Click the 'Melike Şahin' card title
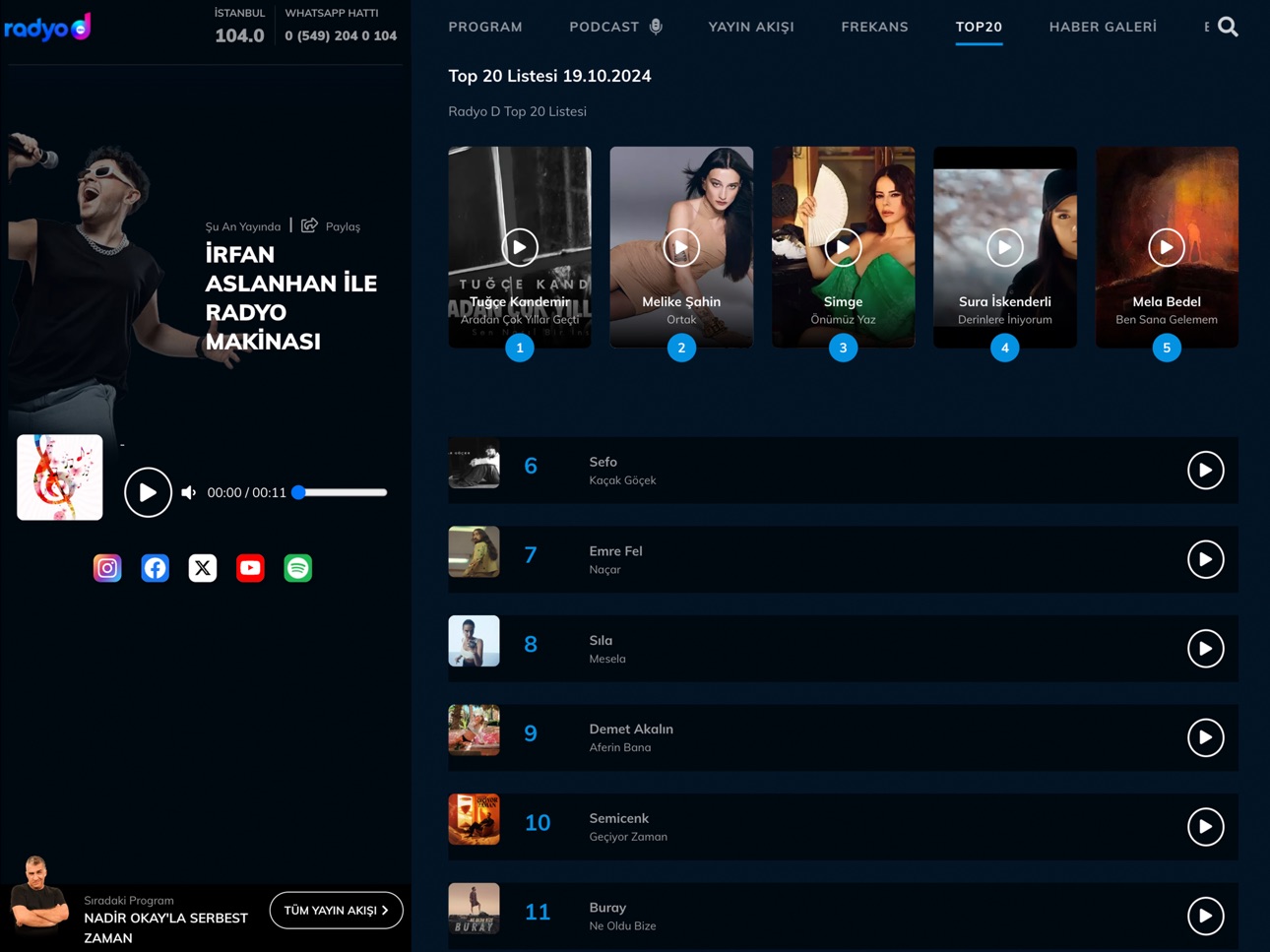 tap(681, 302)
